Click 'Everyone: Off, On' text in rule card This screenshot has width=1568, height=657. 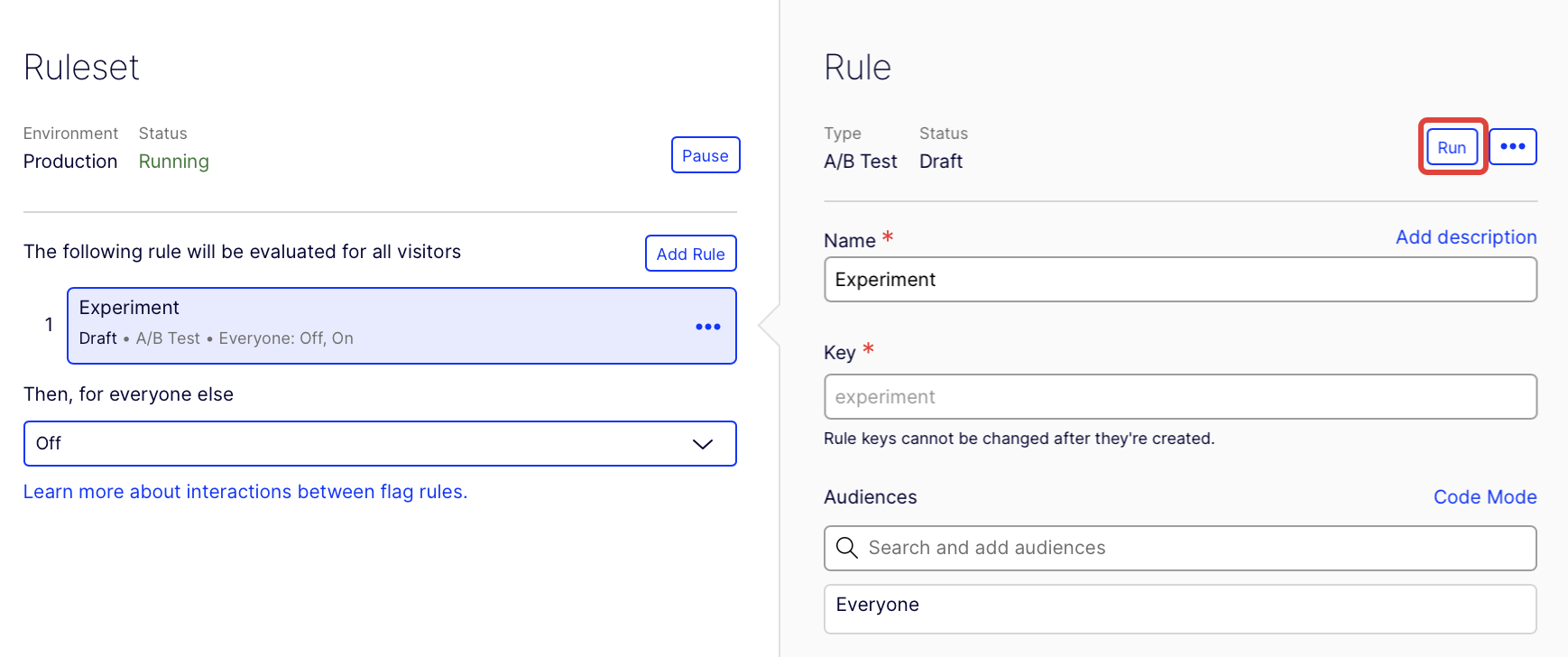pos(286,338)
